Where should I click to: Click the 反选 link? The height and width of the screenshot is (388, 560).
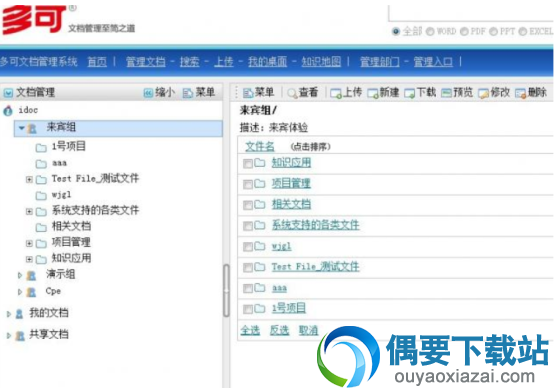point(279,330)
